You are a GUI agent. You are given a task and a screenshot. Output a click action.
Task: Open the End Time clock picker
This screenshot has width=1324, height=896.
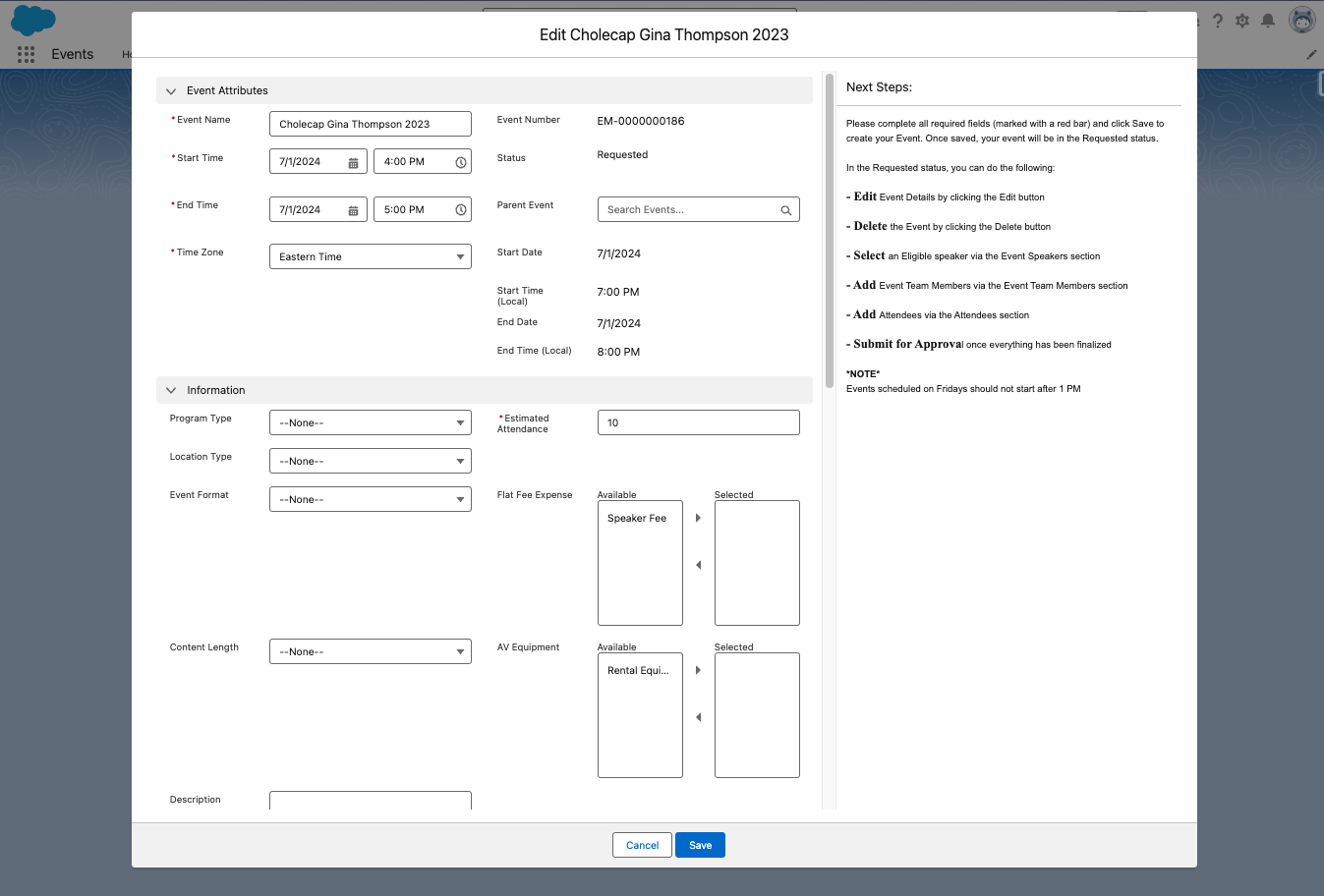click(460, 210)
